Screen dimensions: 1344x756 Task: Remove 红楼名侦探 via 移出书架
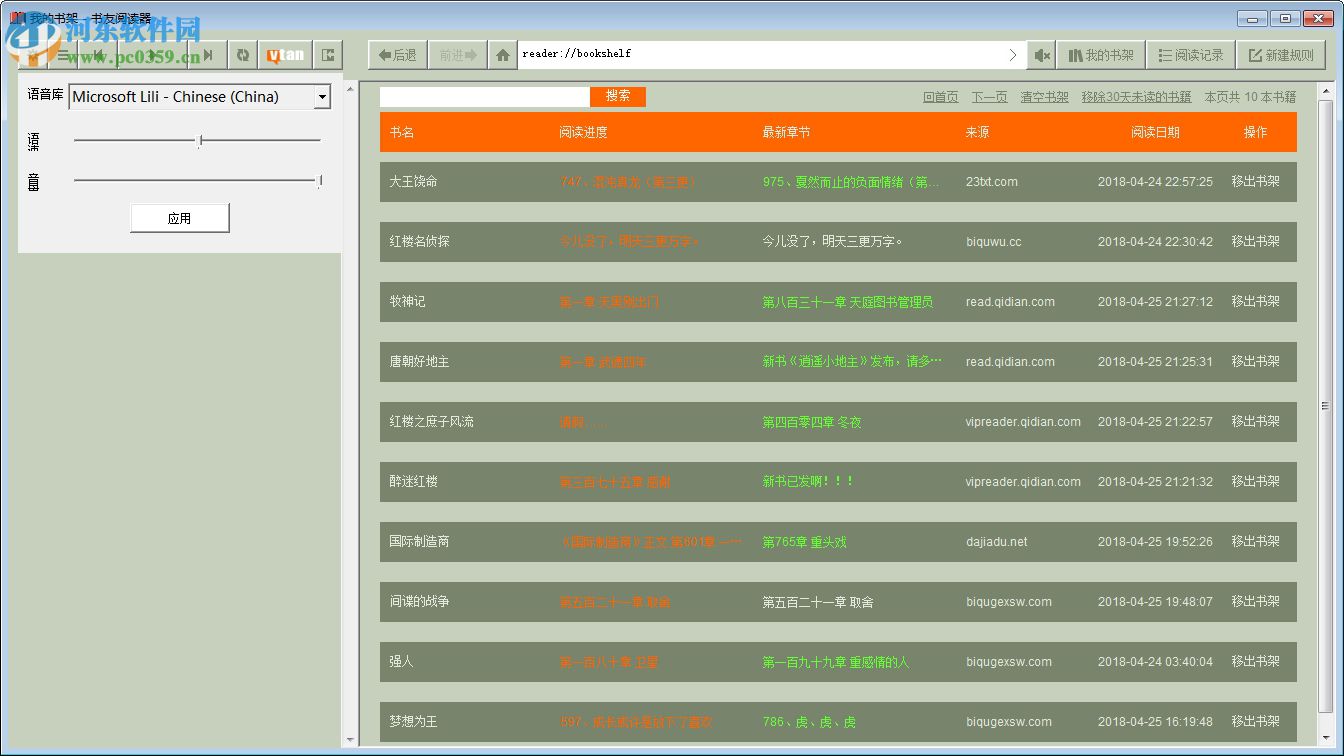click(x=1255, y=242)
